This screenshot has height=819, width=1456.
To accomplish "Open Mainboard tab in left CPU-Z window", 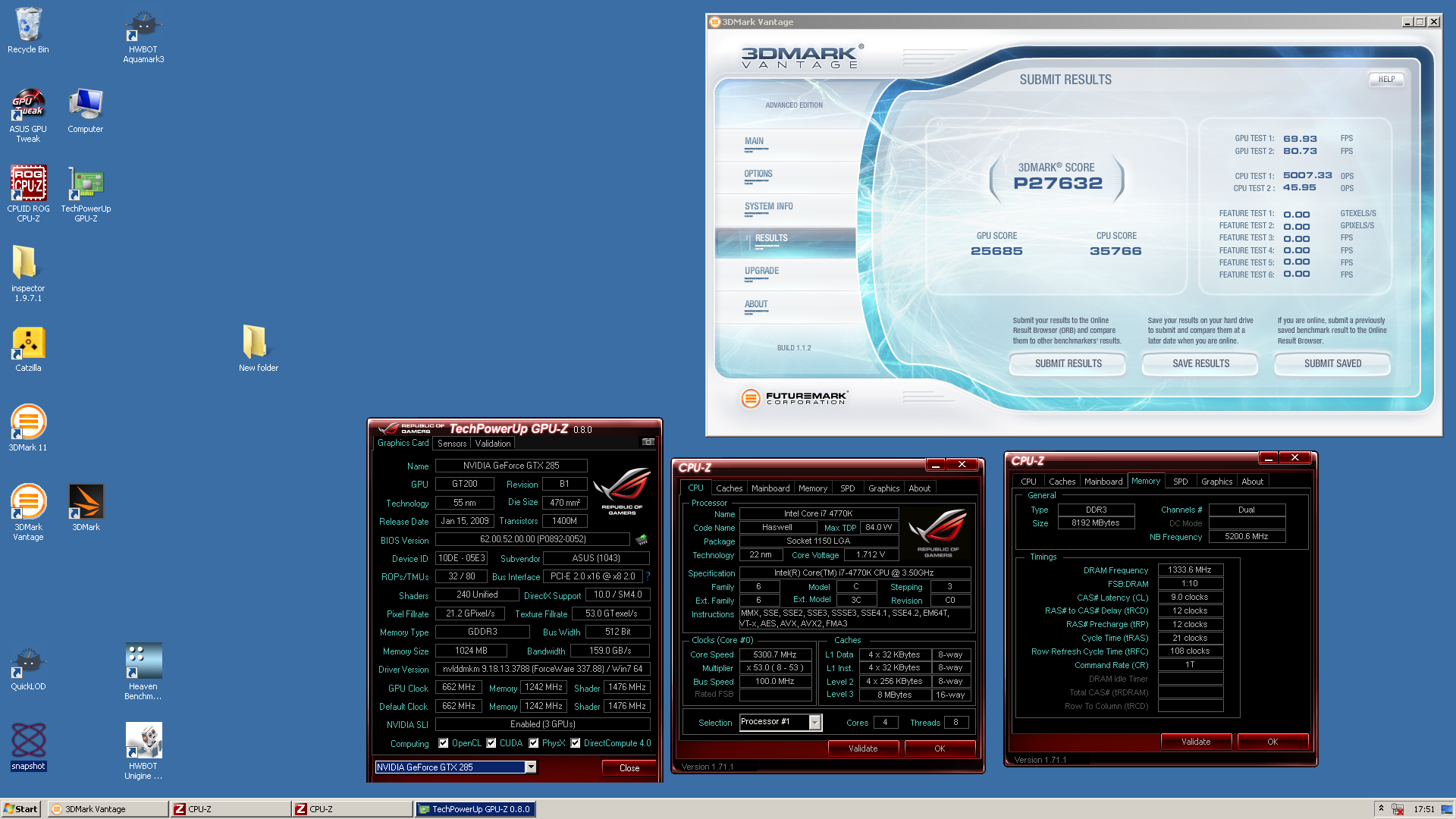I will coord(770,488).
